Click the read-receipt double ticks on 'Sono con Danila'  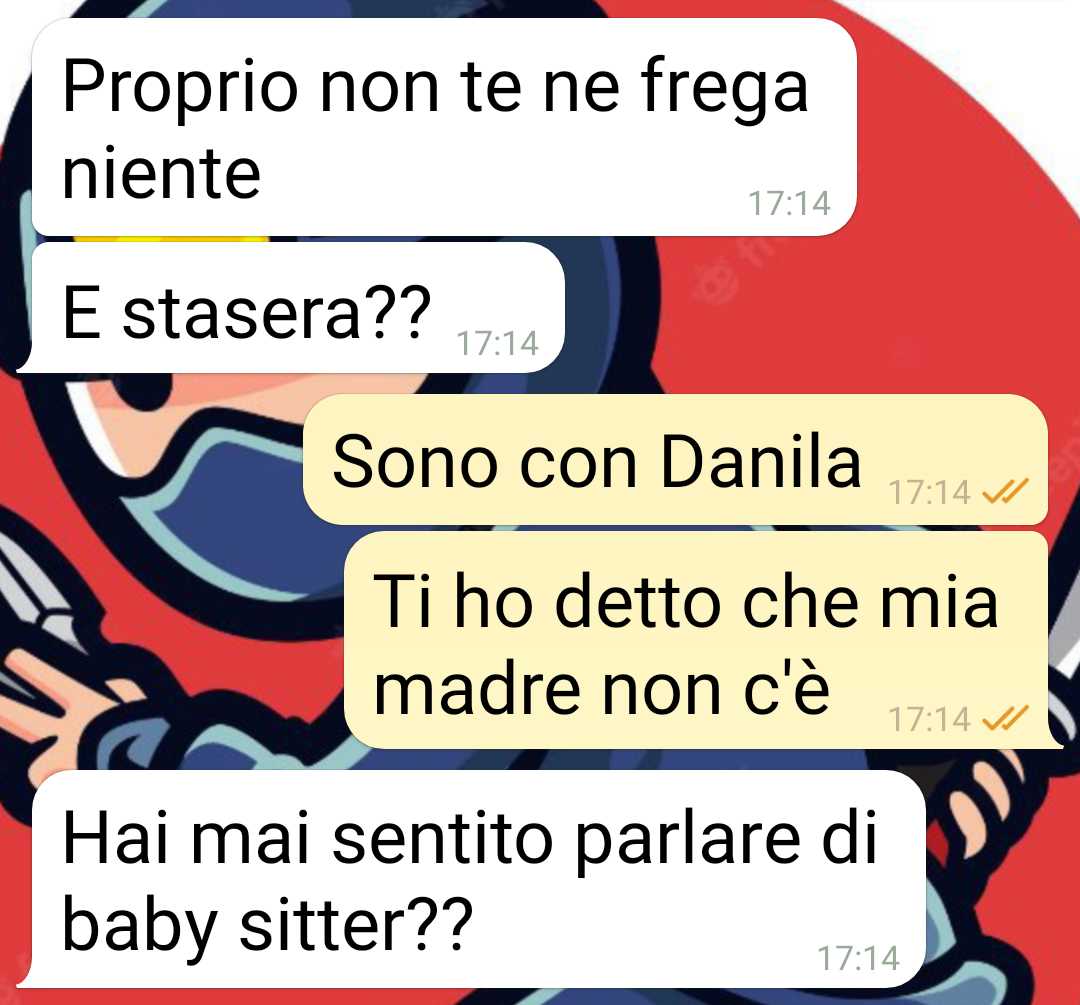[1005, 490]
